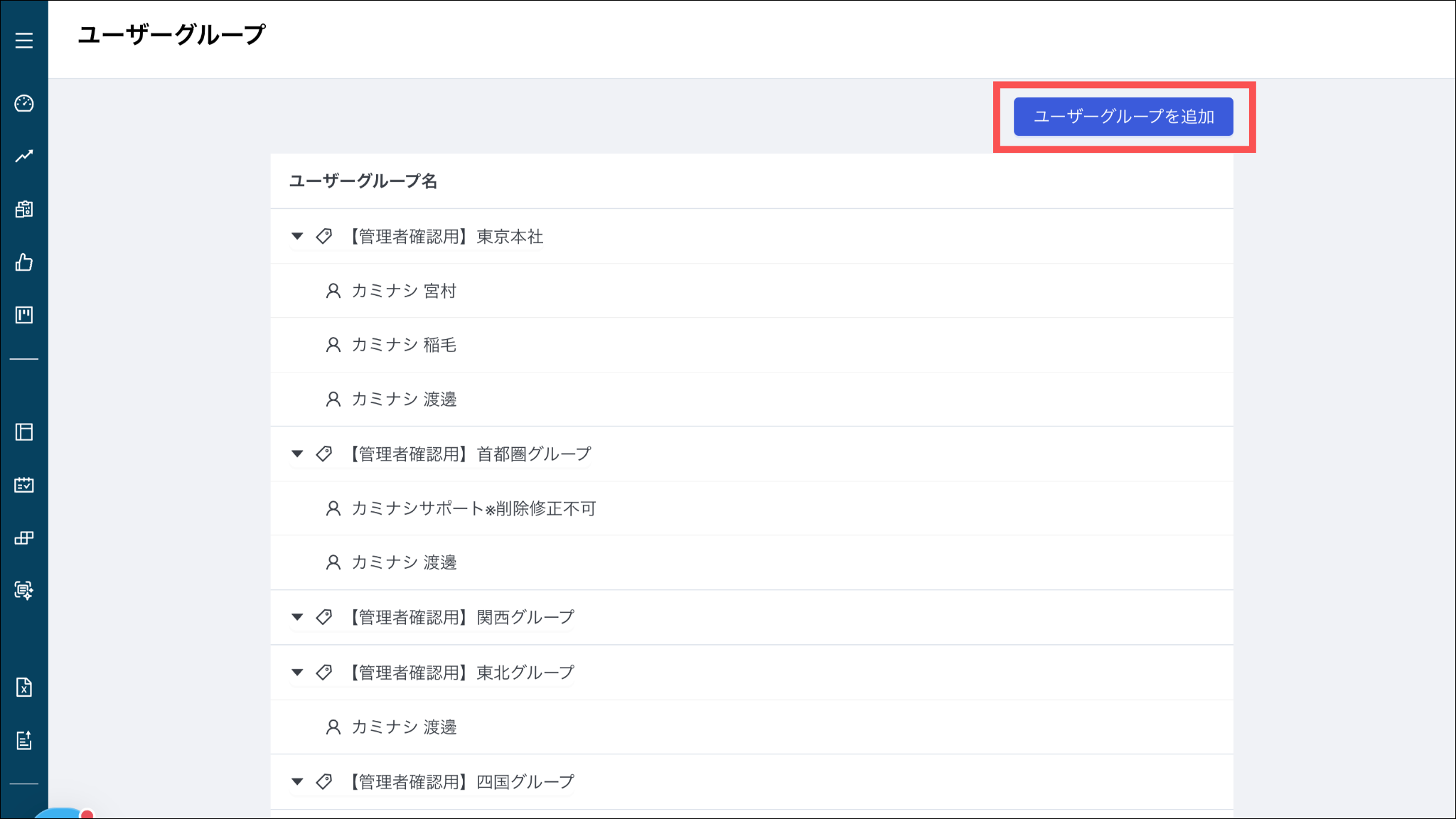
Task: Click the Excel file icon in the sidebar
Action: (x=24, y=687)
